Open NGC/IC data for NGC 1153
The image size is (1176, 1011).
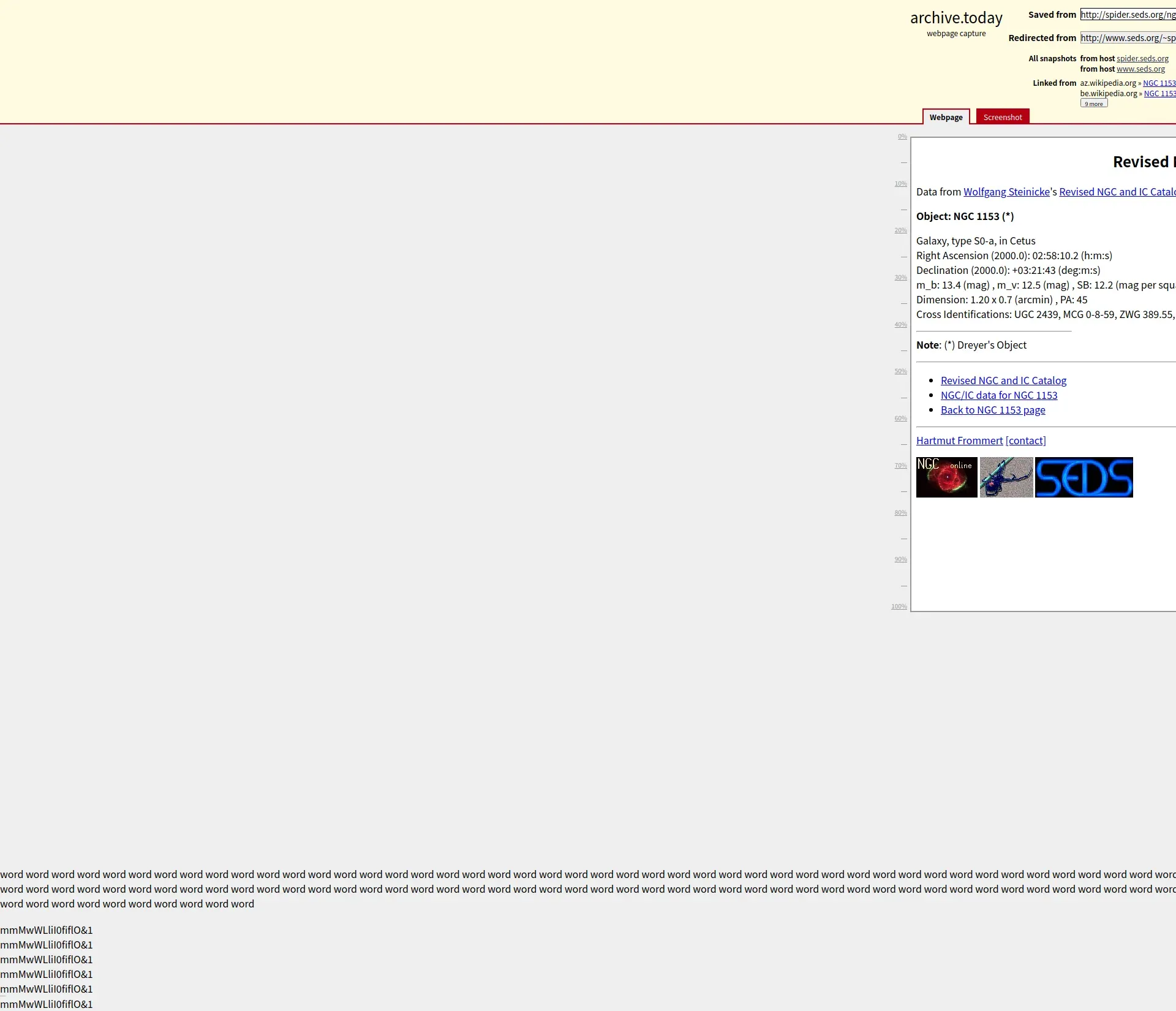tap(998, 395)
